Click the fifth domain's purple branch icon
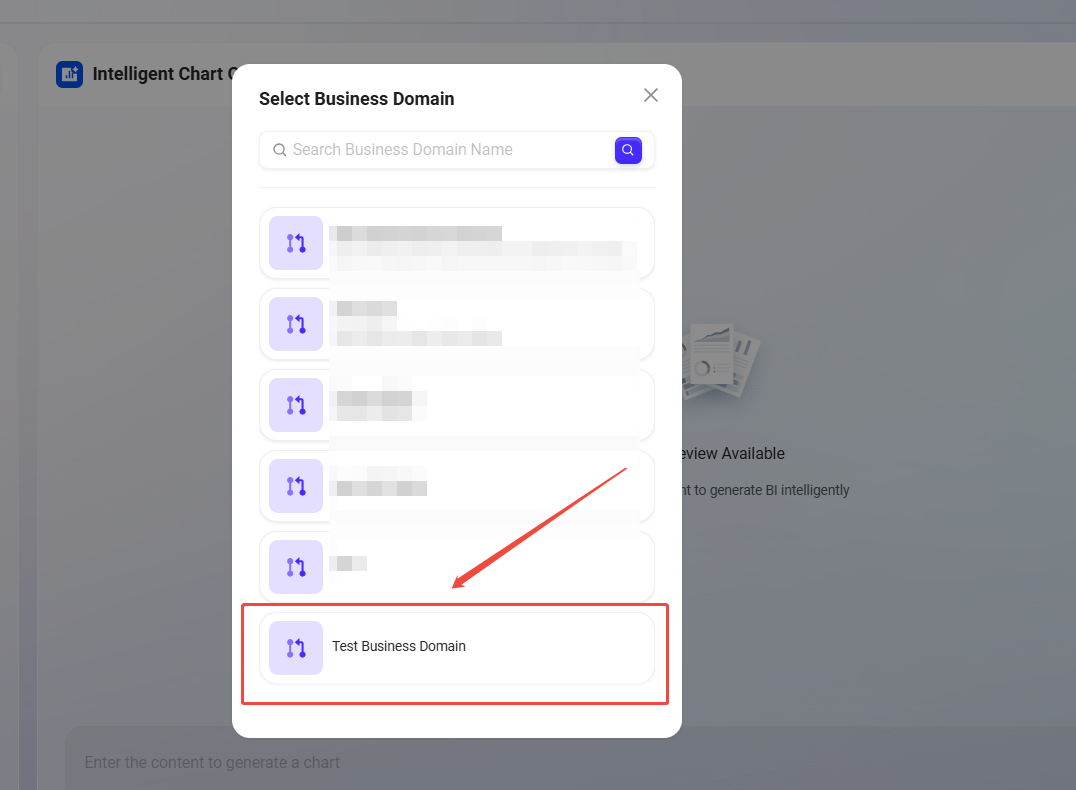This screenshot has width=1076, height=790. 296,567
